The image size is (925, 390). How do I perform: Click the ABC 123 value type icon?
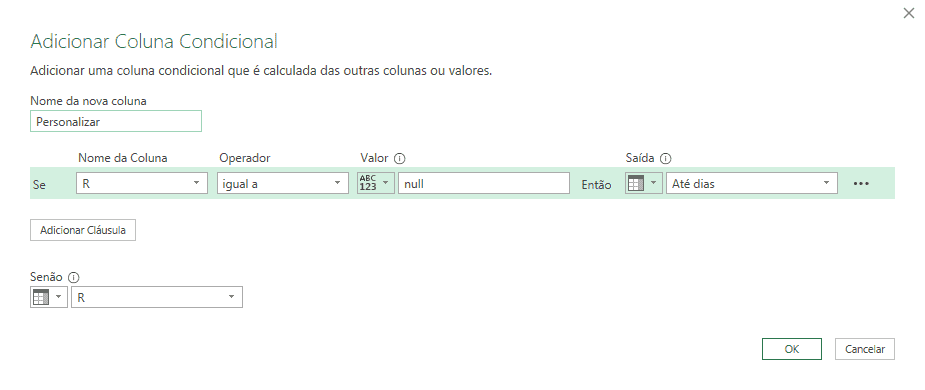(368, 183)
